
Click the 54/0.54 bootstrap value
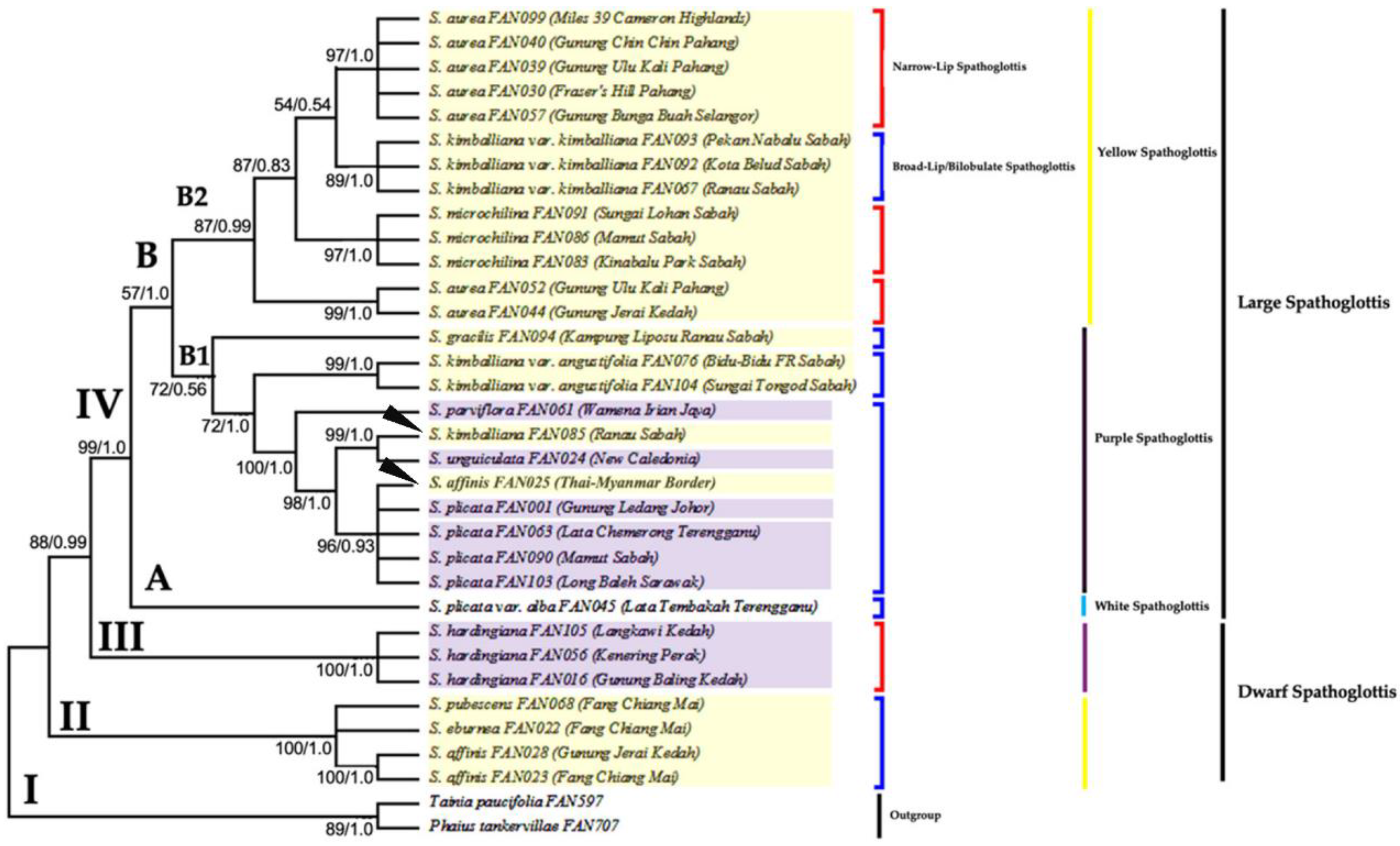point(302,105)
